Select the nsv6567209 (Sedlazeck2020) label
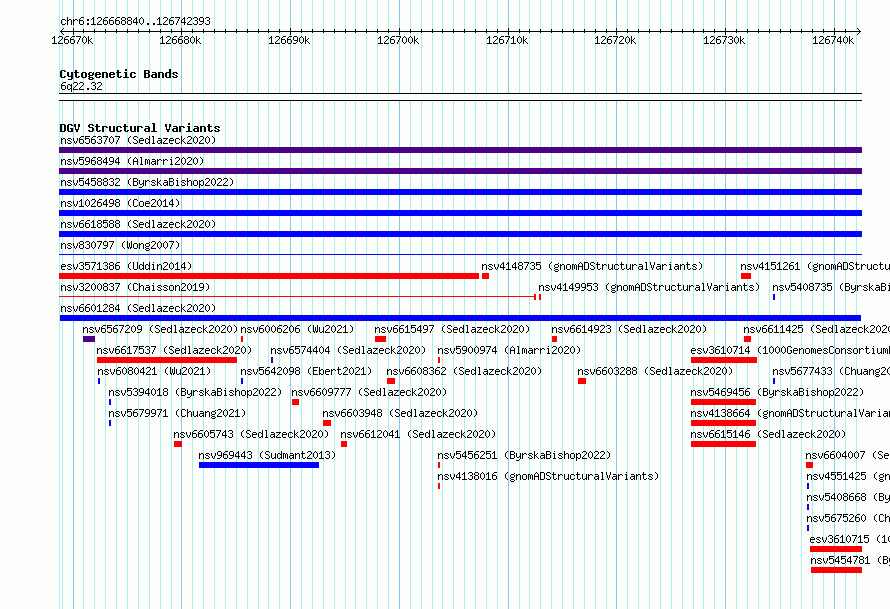 (160, 329)
